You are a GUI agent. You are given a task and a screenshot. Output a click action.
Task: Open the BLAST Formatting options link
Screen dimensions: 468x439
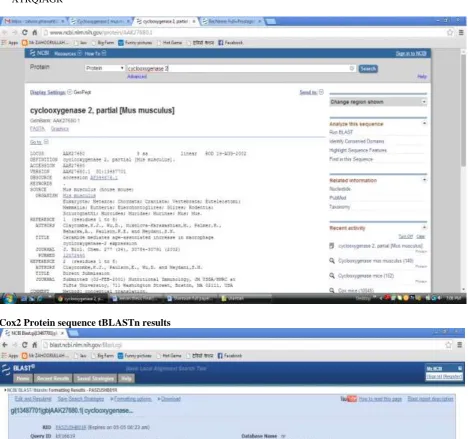(x=132, y=399)
